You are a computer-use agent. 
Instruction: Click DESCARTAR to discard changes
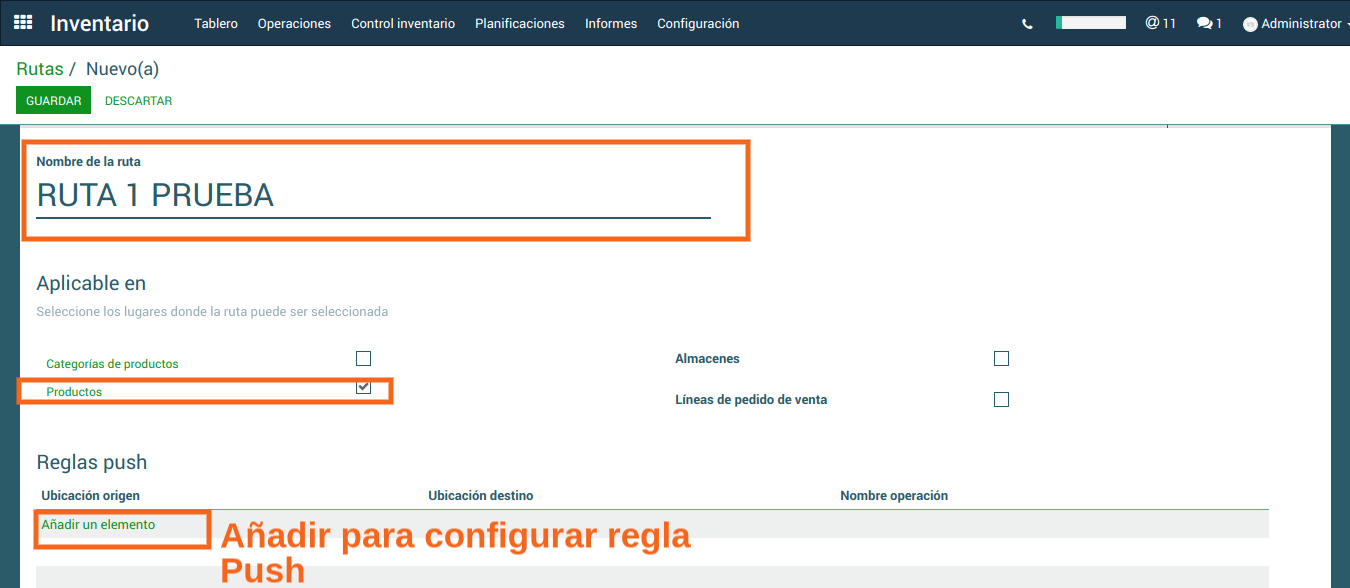[x=138, y=101]
